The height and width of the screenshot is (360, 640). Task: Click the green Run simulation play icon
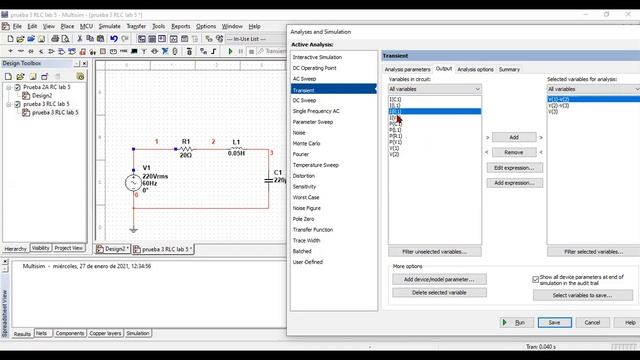pos(230,51)
